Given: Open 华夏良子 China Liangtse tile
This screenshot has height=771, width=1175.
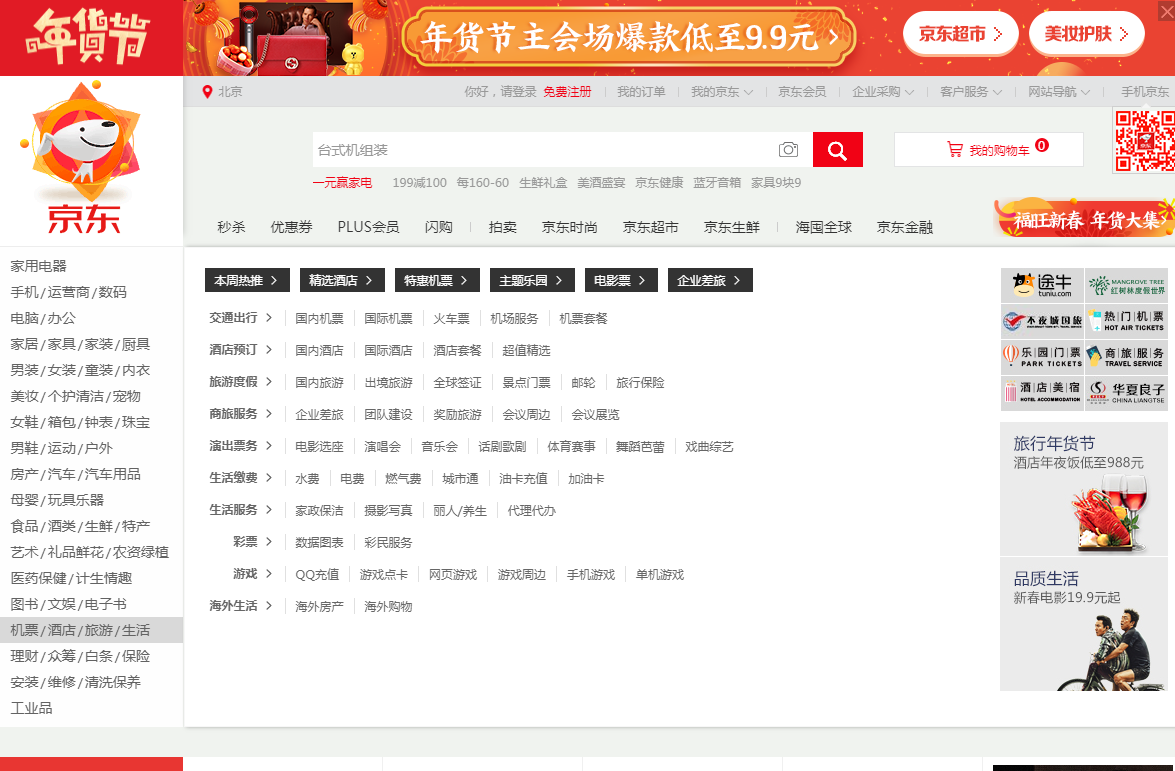Looking at the screenshot, I should (1126, 393).
